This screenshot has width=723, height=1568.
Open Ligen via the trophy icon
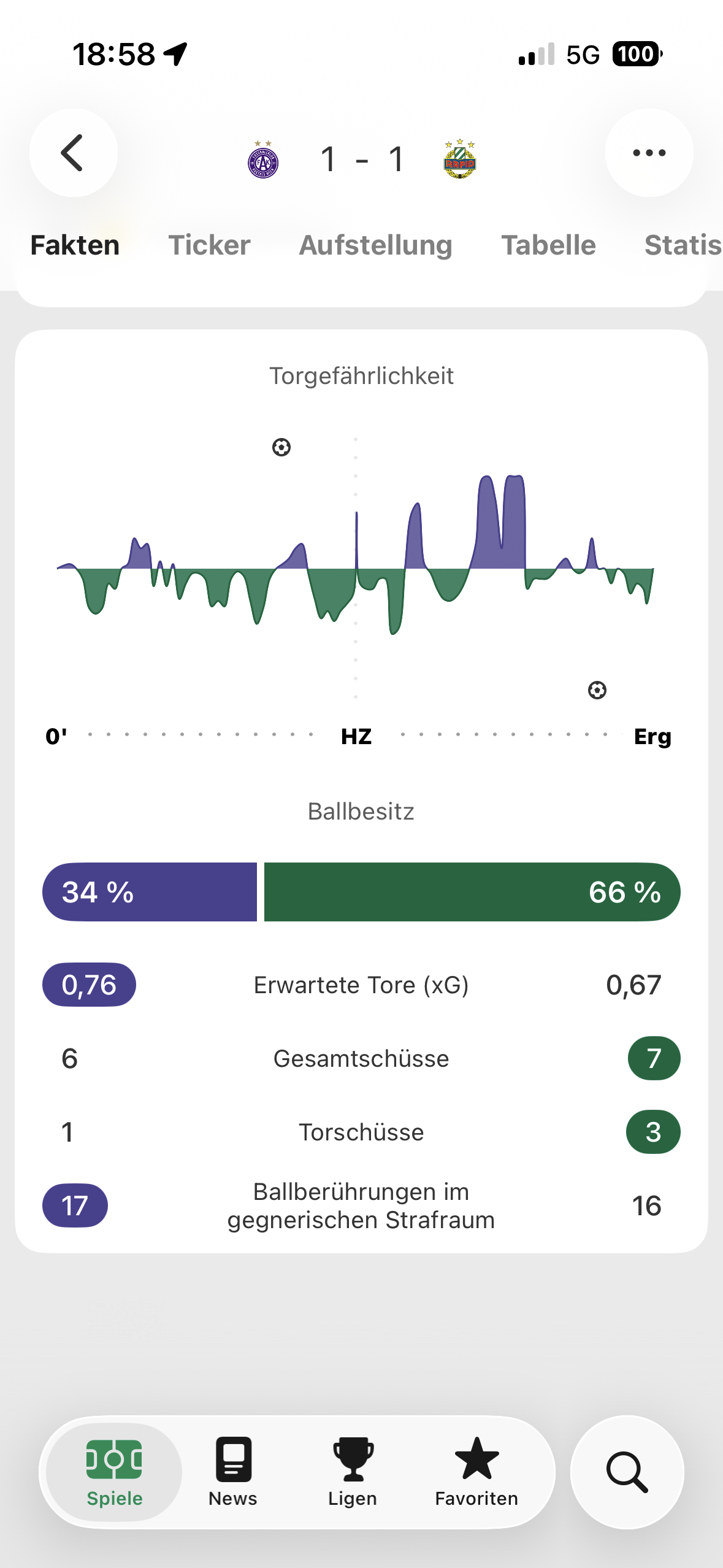353,1472
